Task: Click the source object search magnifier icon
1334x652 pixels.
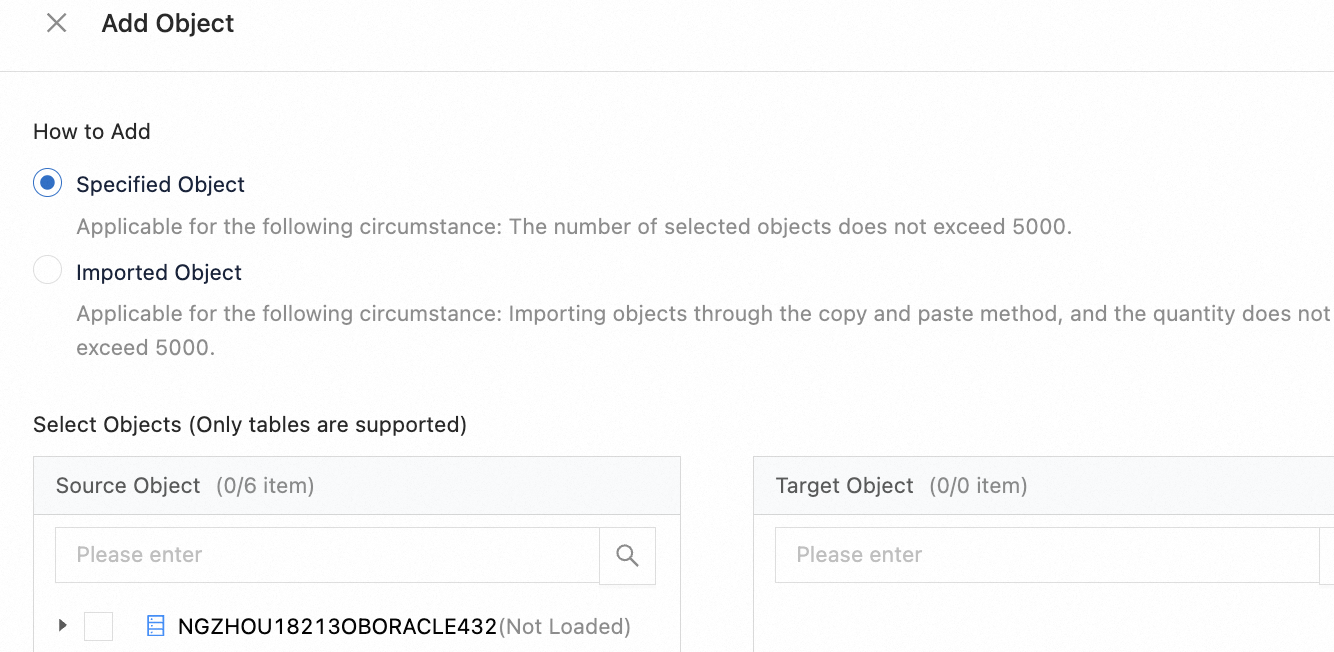Action: tap(627, 555)
